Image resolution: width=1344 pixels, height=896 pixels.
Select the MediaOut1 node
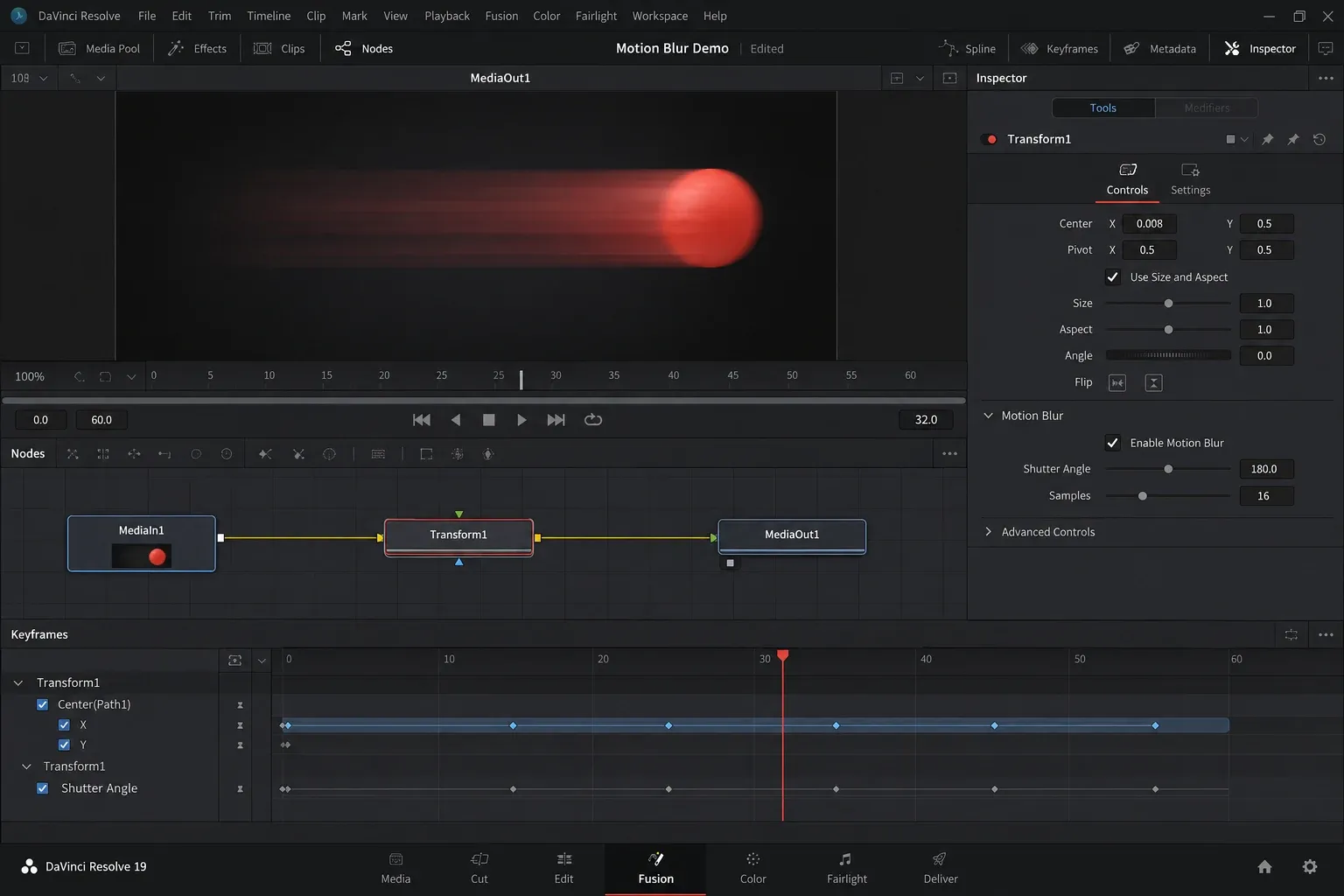point(792,536)
